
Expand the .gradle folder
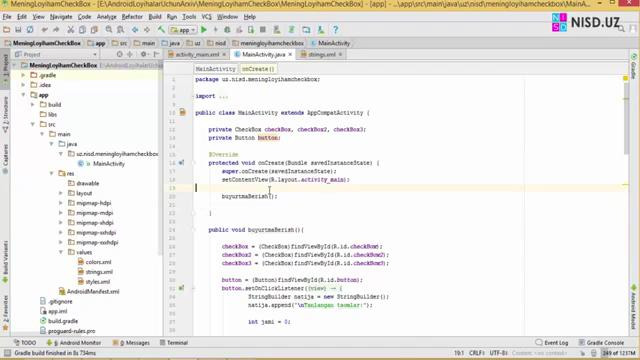(23, 75)
